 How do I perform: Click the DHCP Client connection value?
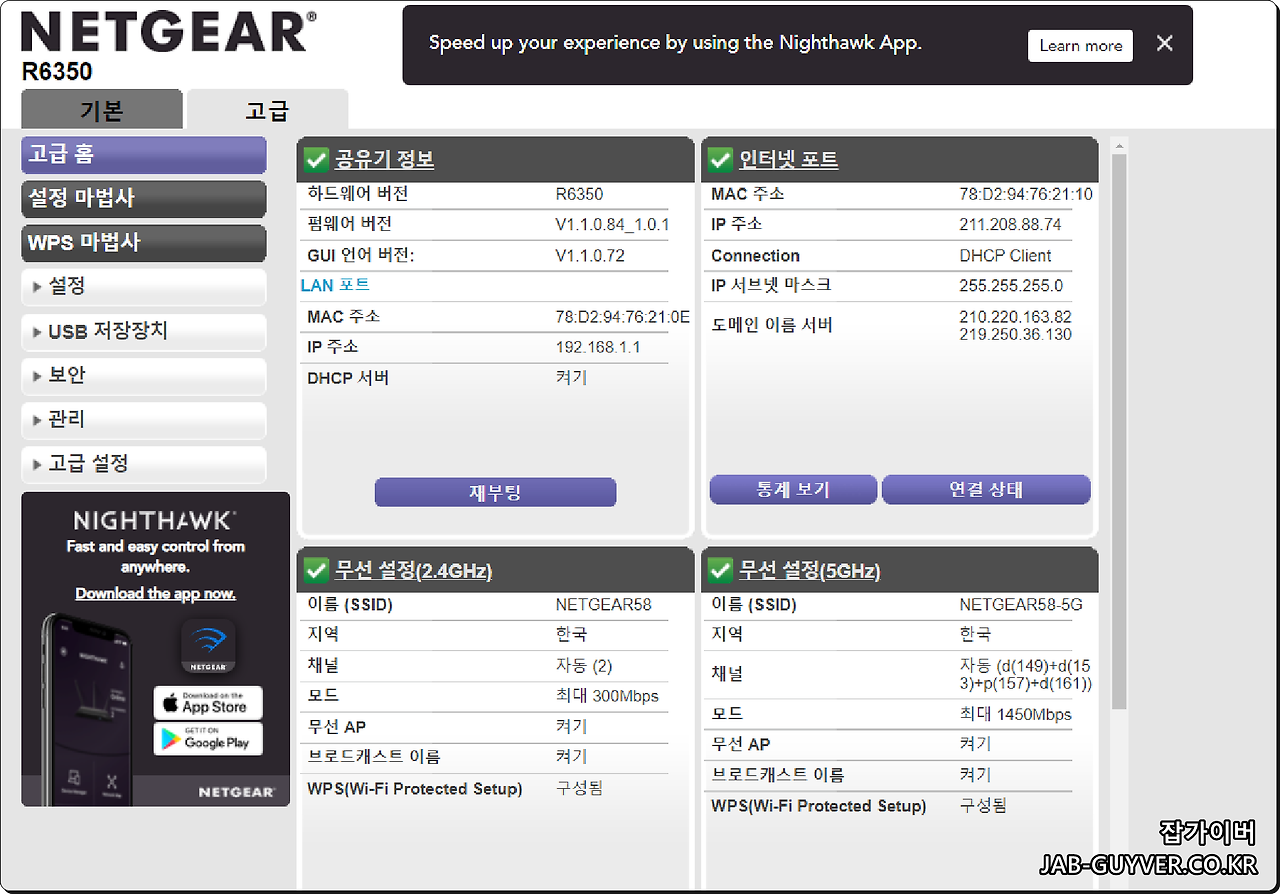(1005, 255)
